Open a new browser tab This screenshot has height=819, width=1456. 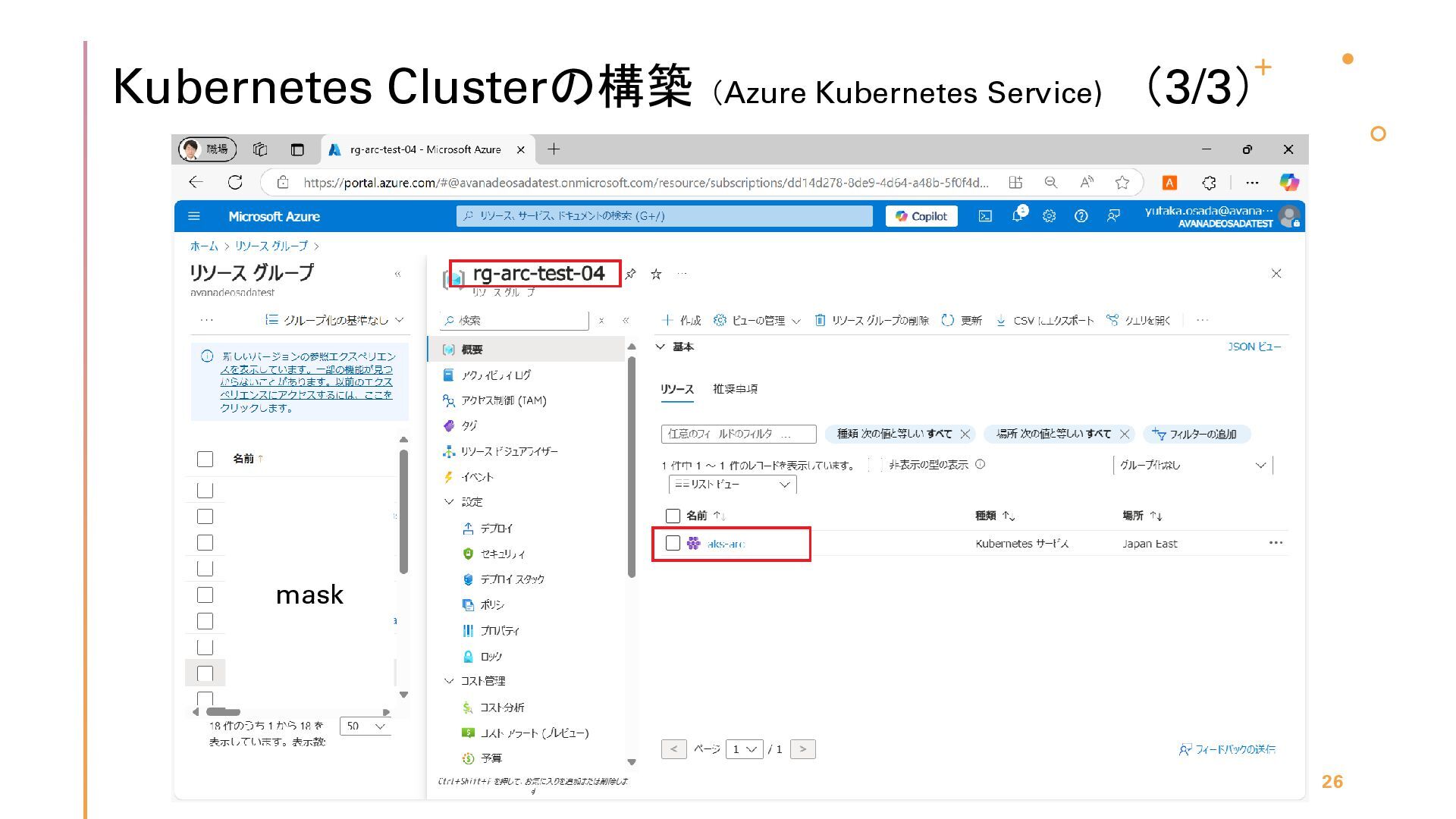(554, 149)
